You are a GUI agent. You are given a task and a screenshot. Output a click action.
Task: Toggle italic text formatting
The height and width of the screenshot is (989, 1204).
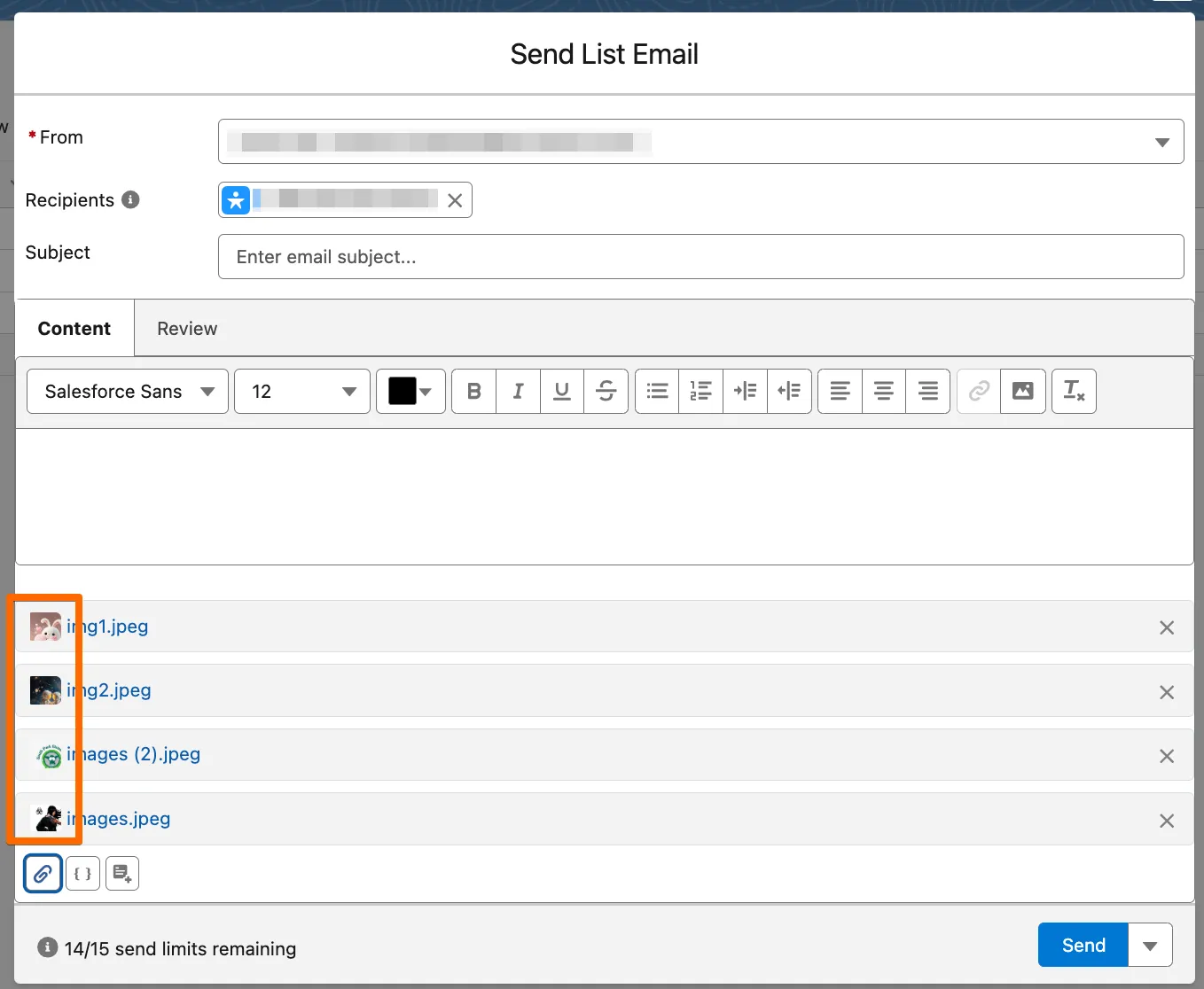click(x=518, y=391)
